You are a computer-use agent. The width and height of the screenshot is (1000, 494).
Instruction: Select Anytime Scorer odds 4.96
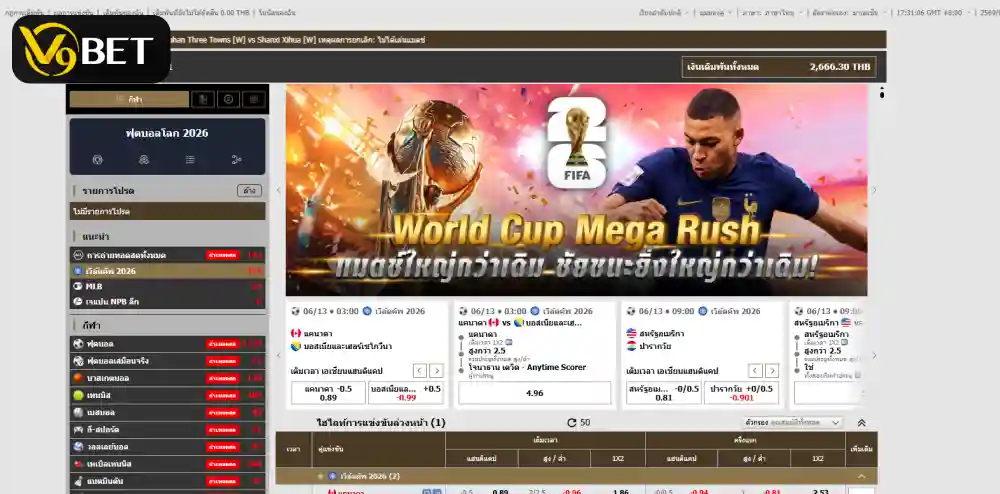534,393
